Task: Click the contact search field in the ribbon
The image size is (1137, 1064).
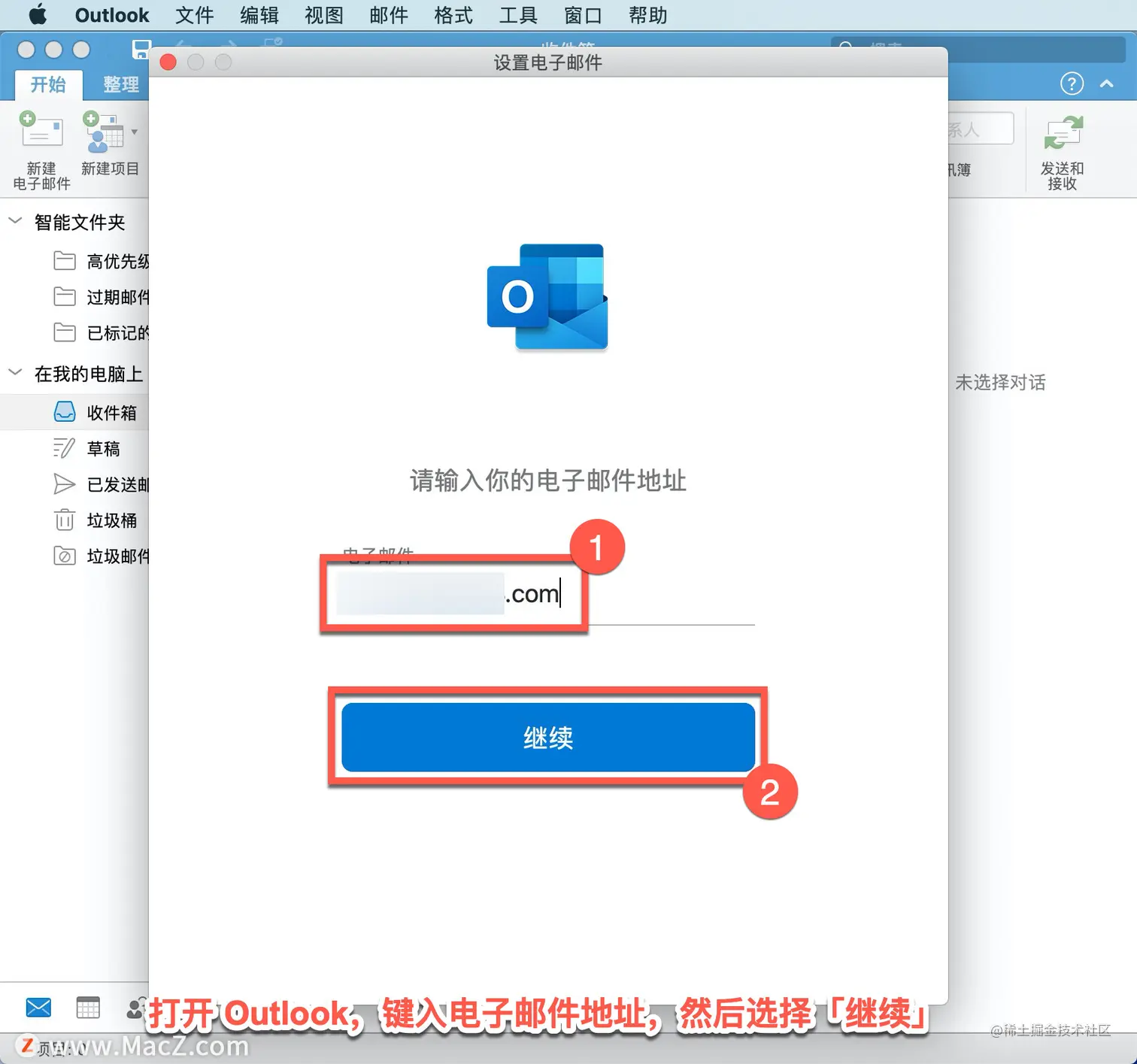Action: click(x=981, y=129)
